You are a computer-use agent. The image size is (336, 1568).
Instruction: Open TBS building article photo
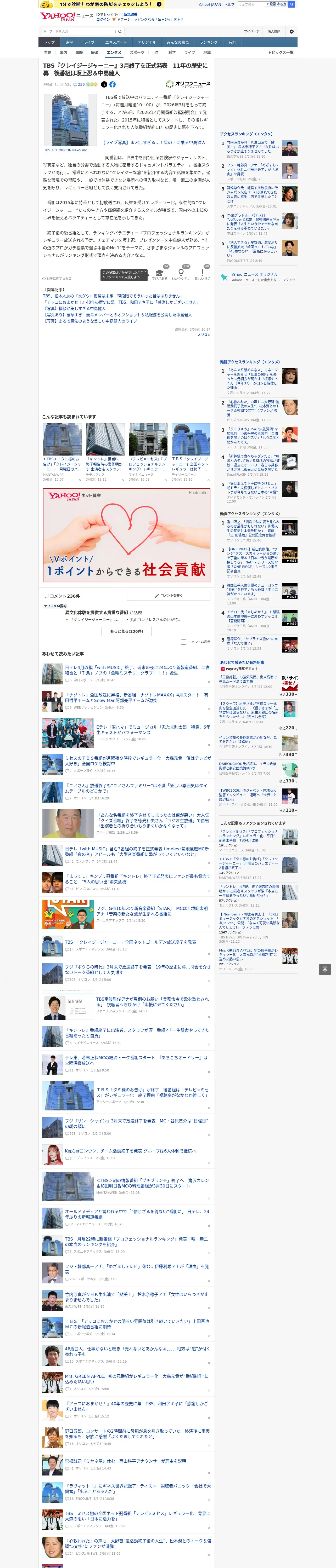(70, 120)
